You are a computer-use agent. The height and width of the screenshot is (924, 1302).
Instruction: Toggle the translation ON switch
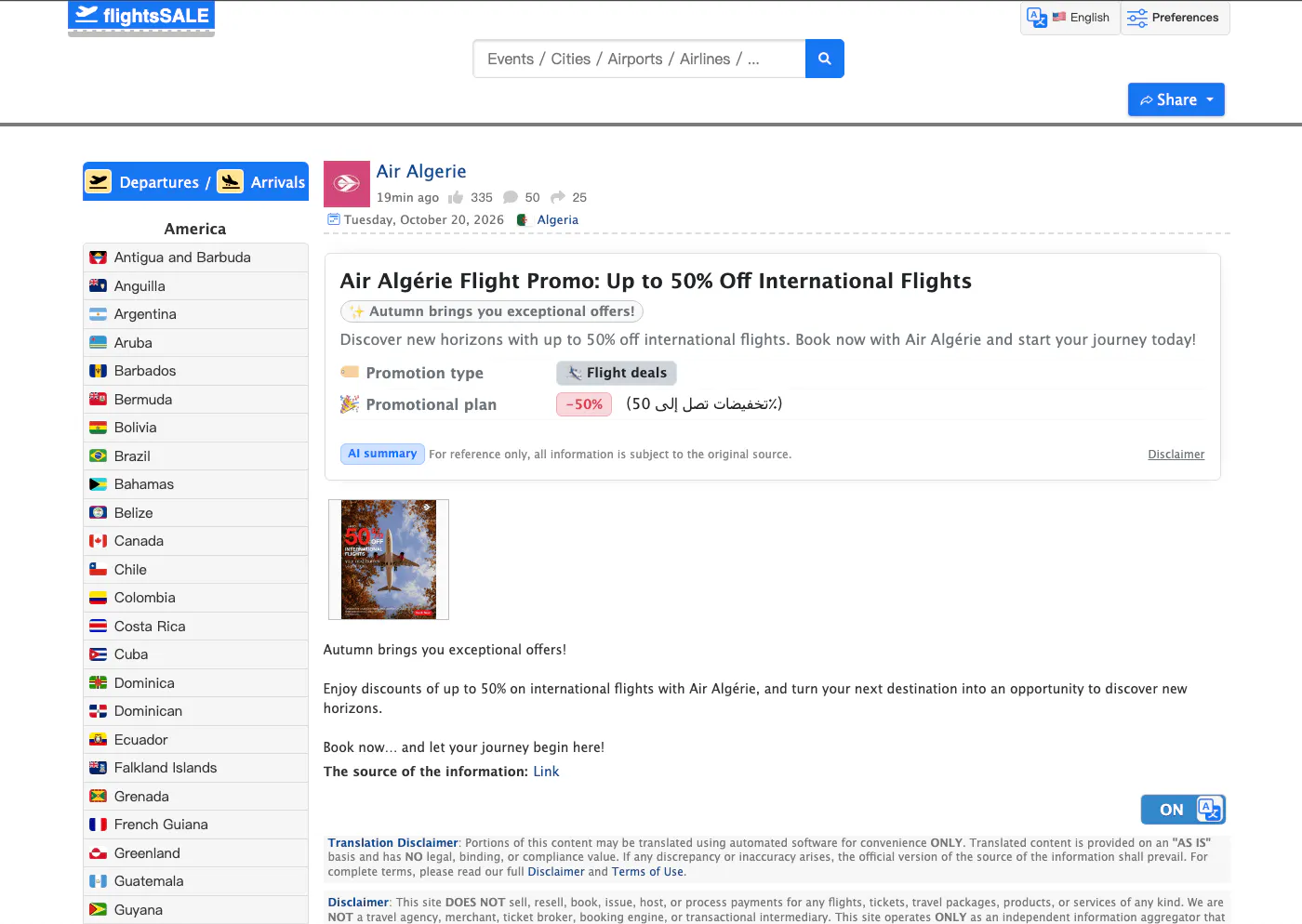click(1183, 810)
